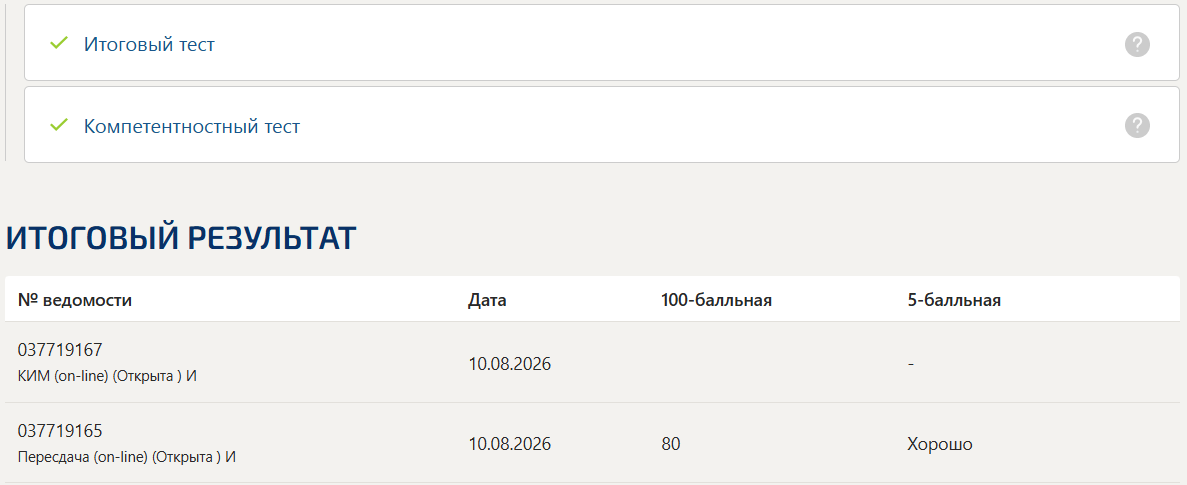Image resolution: width=1187 pixels, height=485 pixels.
Task: Click the date in the 037719165 row
Action: tap(509, 443)
